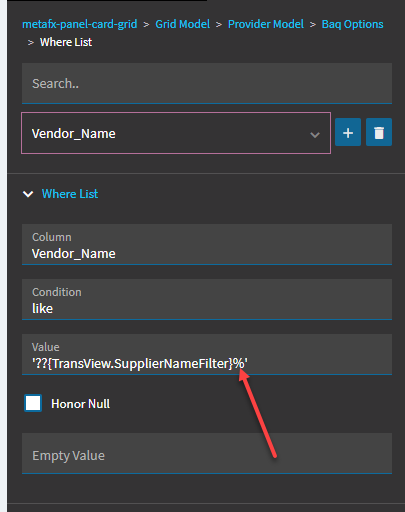Navigate to Grid Model breadcrumb
This screenshot has height=512, width=405.
point(183,24)
